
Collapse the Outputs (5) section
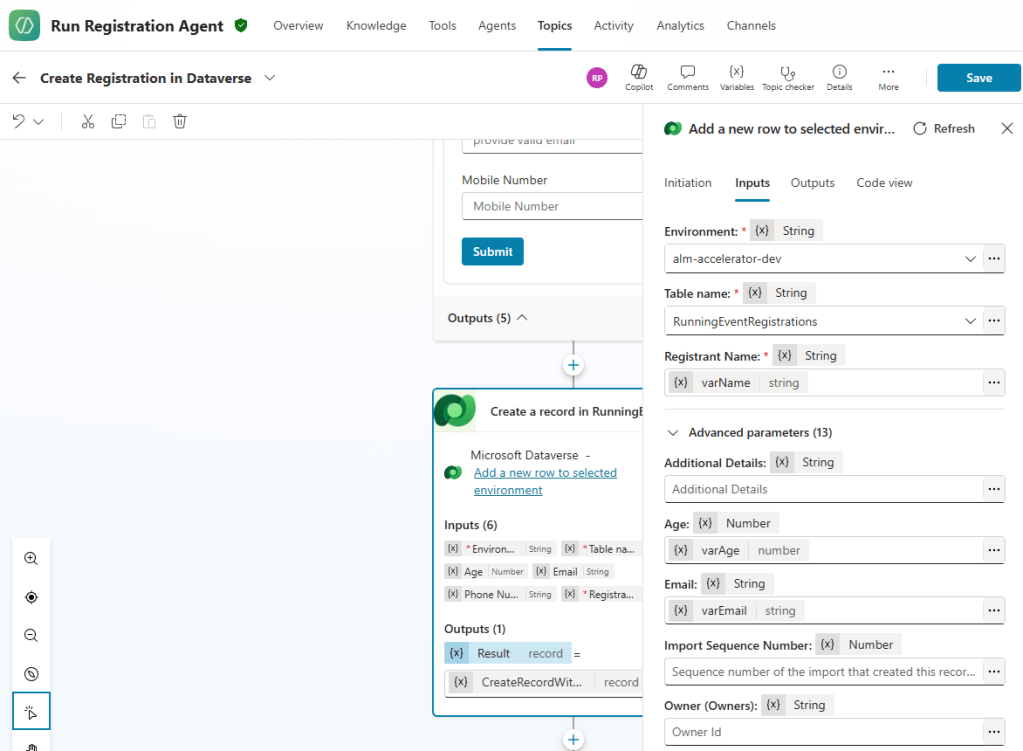pos(521,318)
